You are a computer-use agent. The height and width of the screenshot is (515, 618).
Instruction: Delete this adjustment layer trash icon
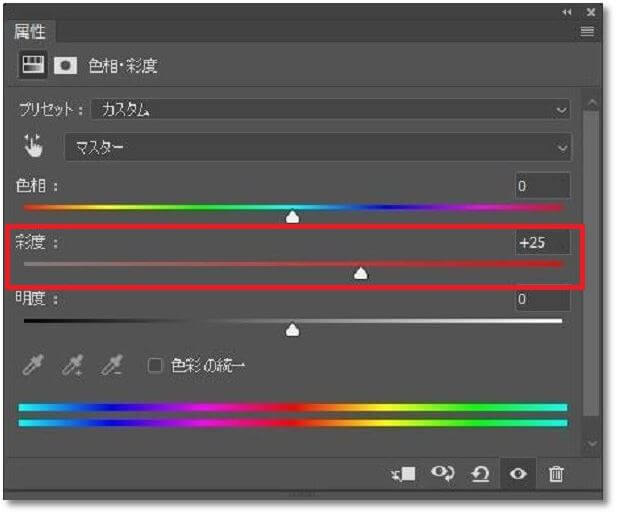556,474
